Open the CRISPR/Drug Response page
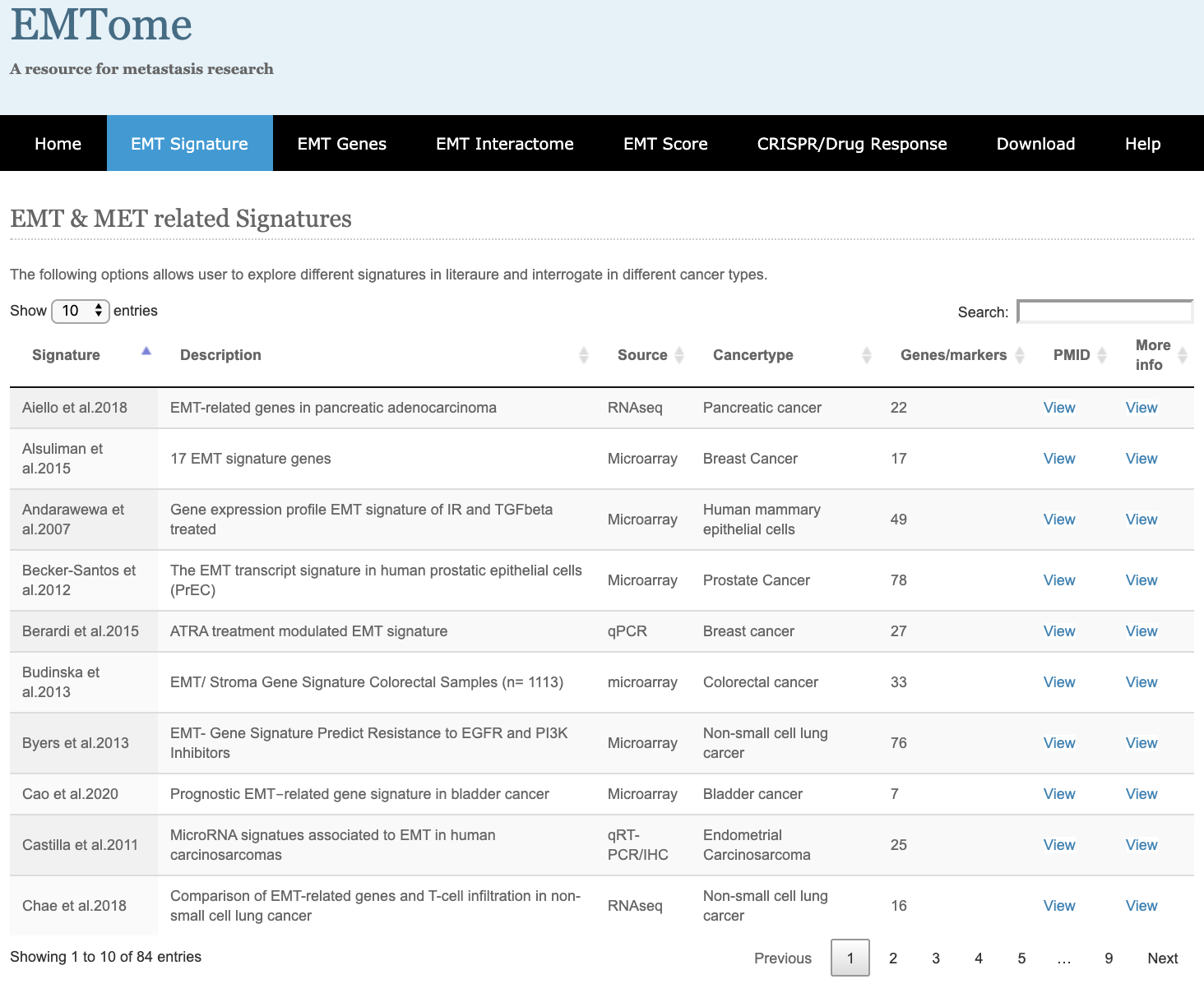Viewport: 1204px width, 993px height. (x=852, y=143)
